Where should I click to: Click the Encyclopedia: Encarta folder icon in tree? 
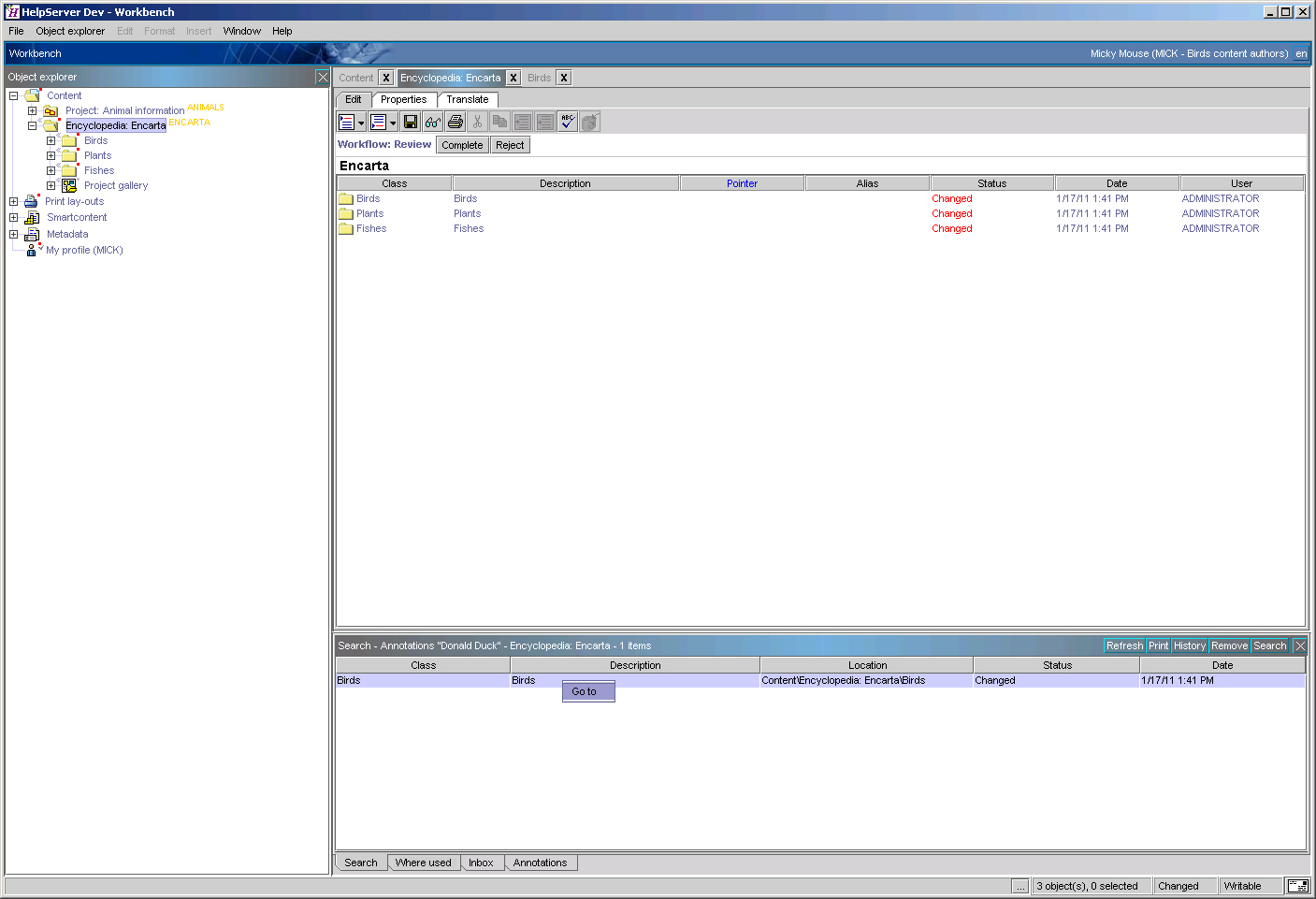pos(51,125)
